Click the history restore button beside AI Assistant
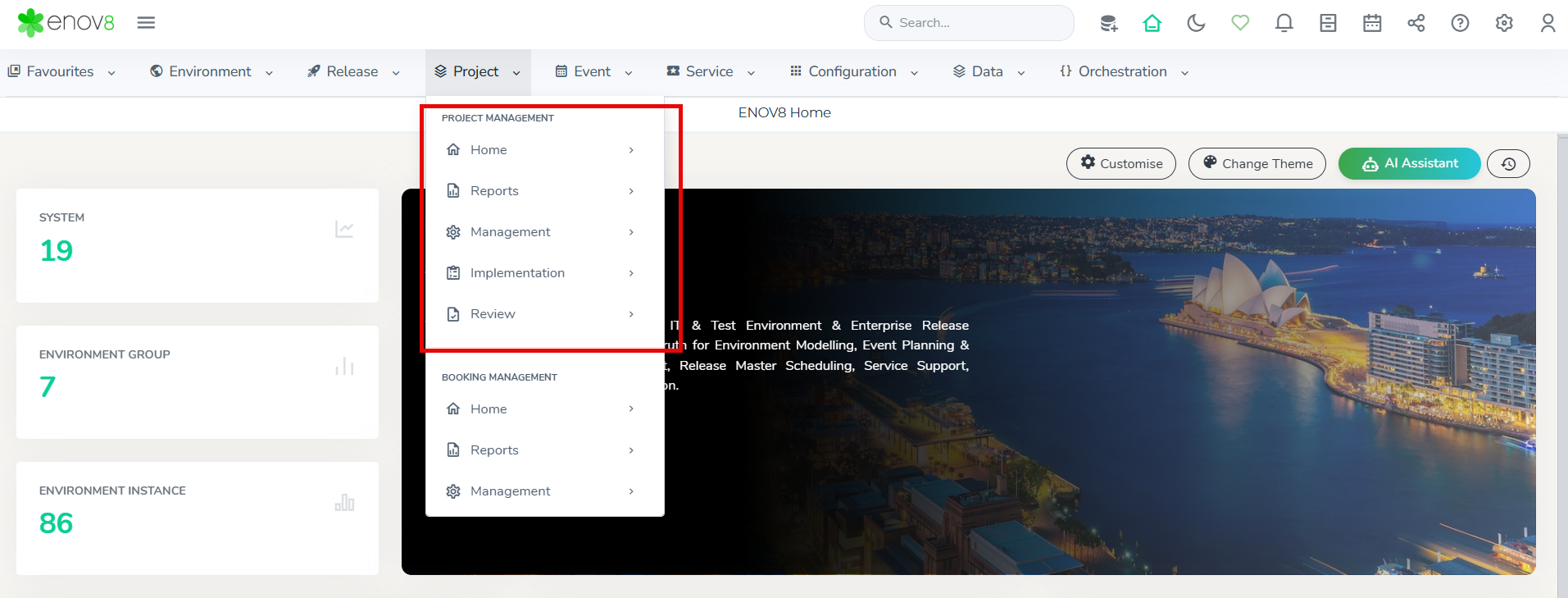 pos(1508,164)
